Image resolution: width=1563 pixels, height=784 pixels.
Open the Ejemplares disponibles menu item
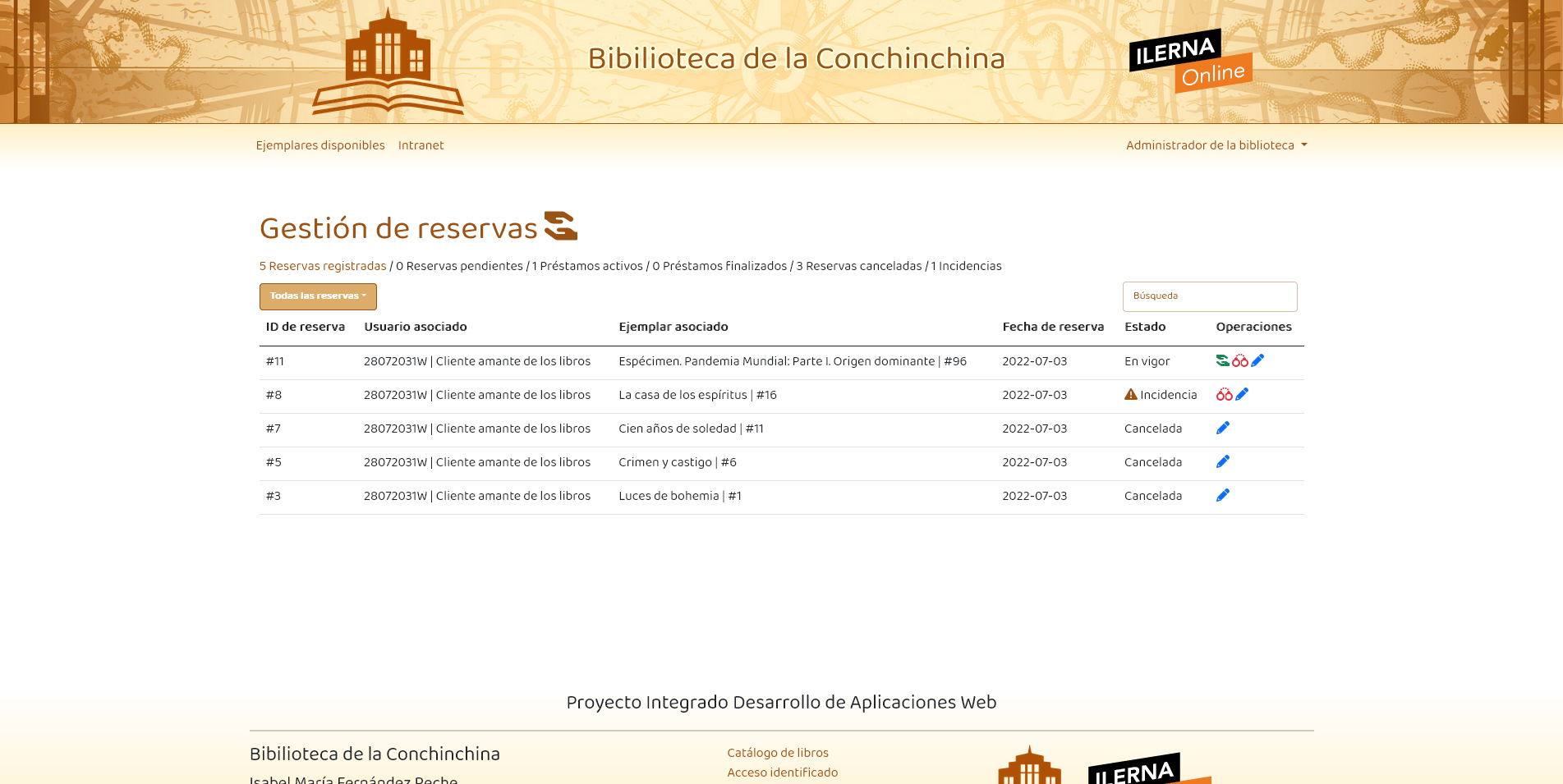click(x=320, y=144)
